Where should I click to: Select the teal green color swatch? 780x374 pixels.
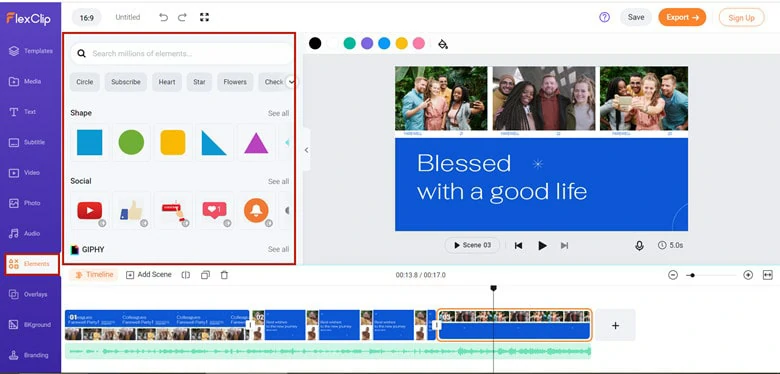pos(350,43)
